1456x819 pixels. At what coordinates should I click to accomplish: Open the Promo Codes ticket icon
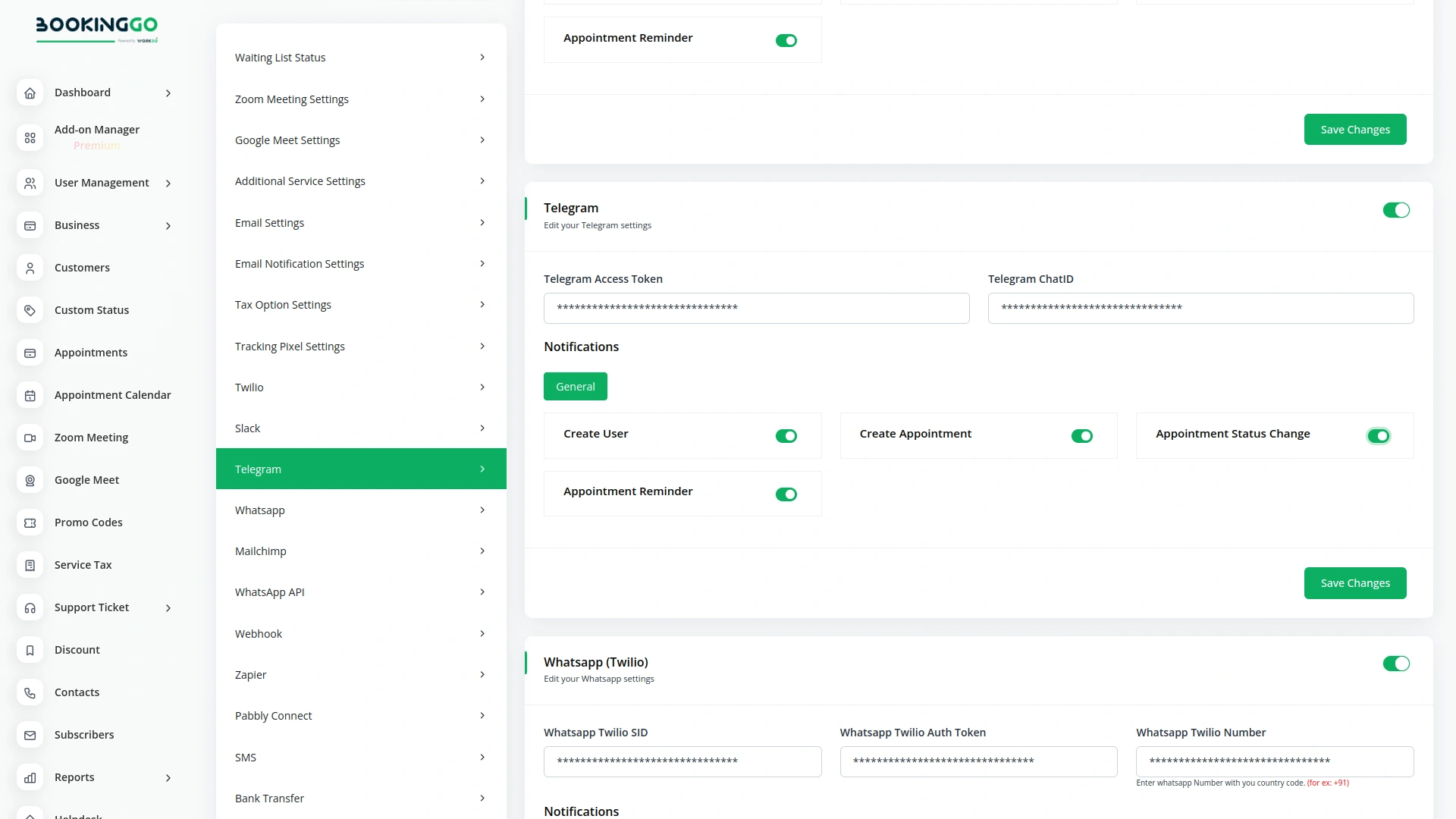click(30, 522)
